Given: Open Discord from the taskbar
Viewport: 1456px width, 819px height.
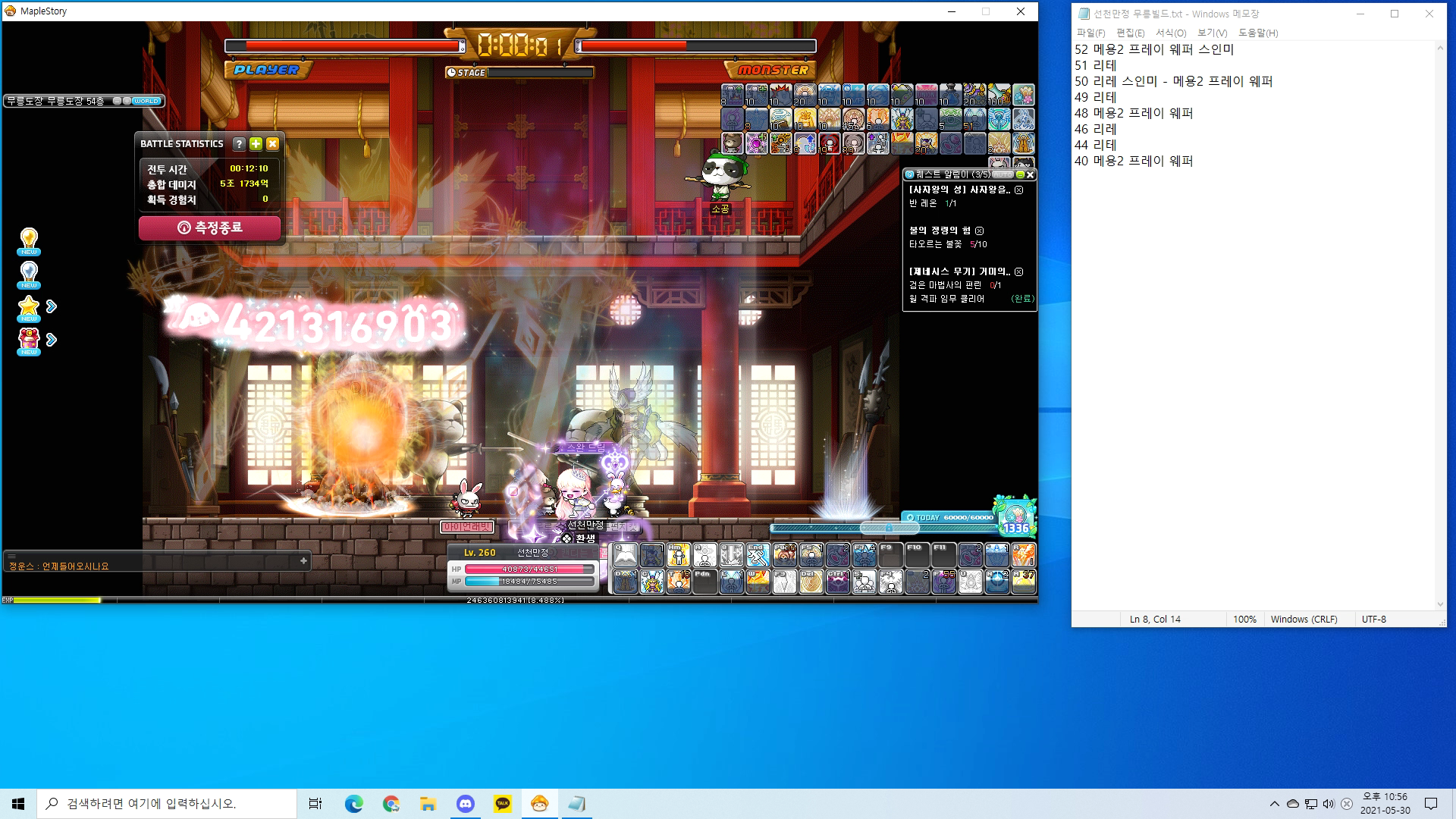Looking at the screenshot, I should (x=466, y=804).
